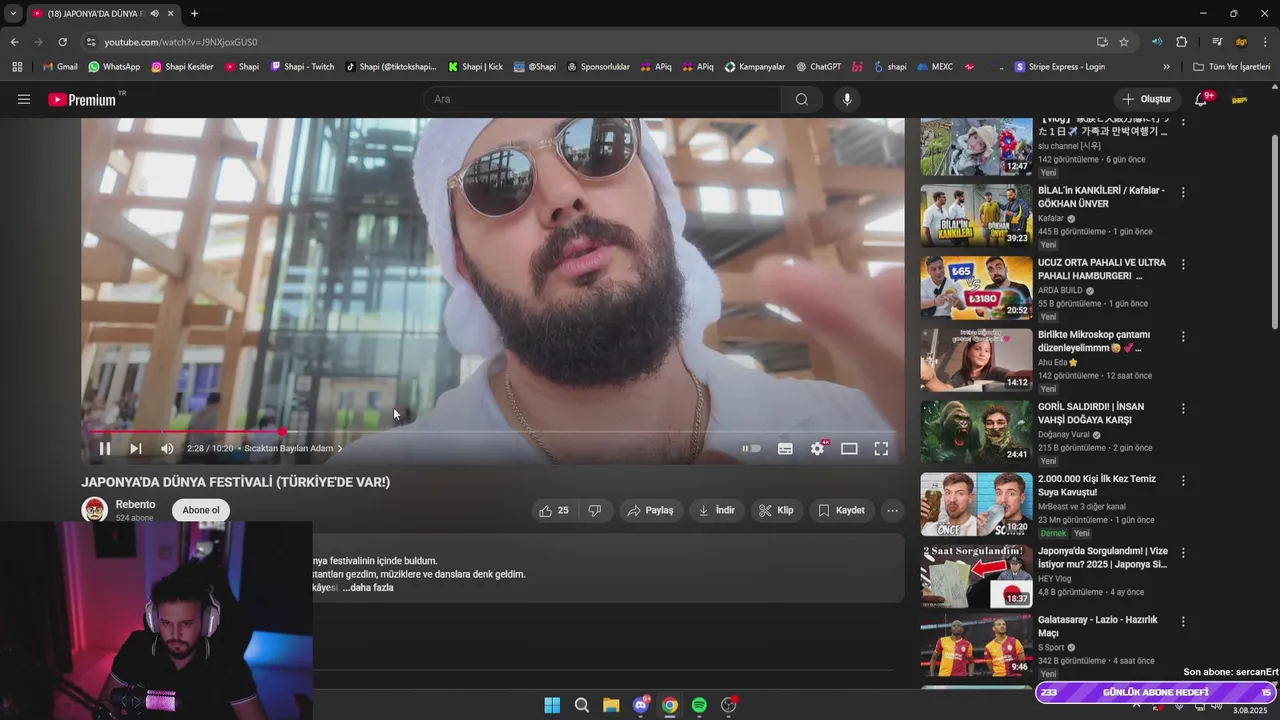The width and height of the screenshot is (1280, 720).
Task: Skip to next video
Action: pos(136,448)
